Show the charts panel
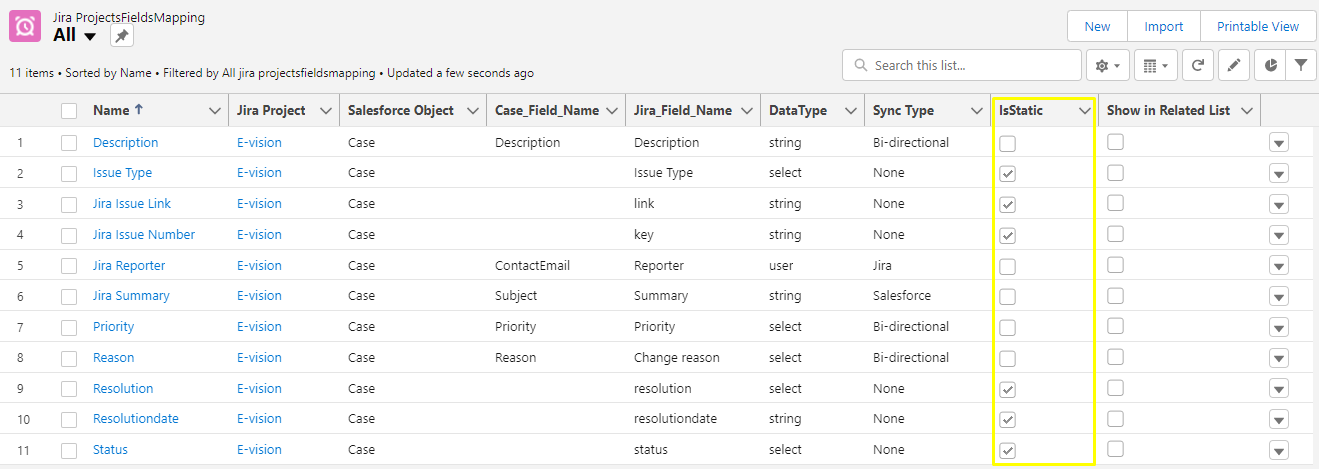This screenshot has height=469, width=1319. click(x=1270, y=65)
